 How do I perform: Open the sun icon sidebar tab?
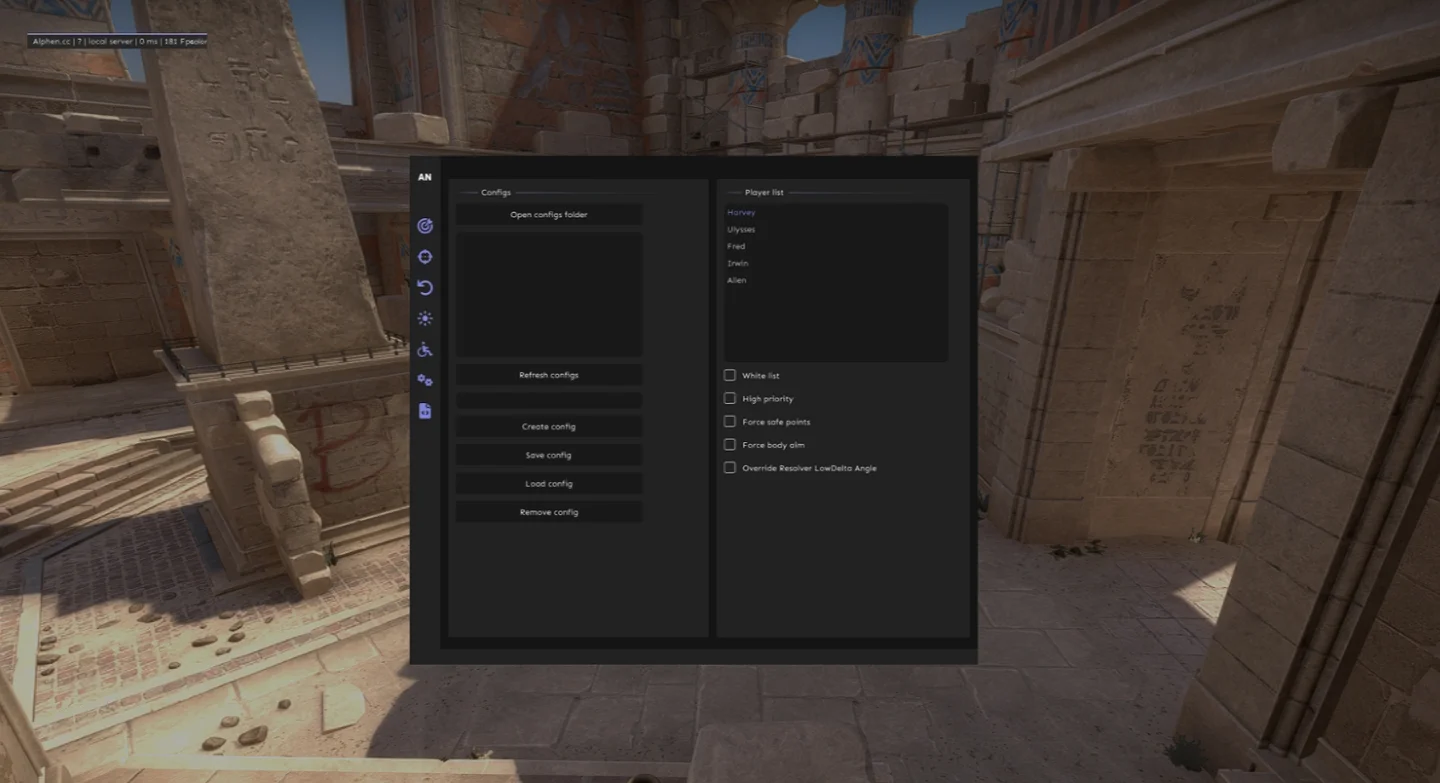coord(425,319)
